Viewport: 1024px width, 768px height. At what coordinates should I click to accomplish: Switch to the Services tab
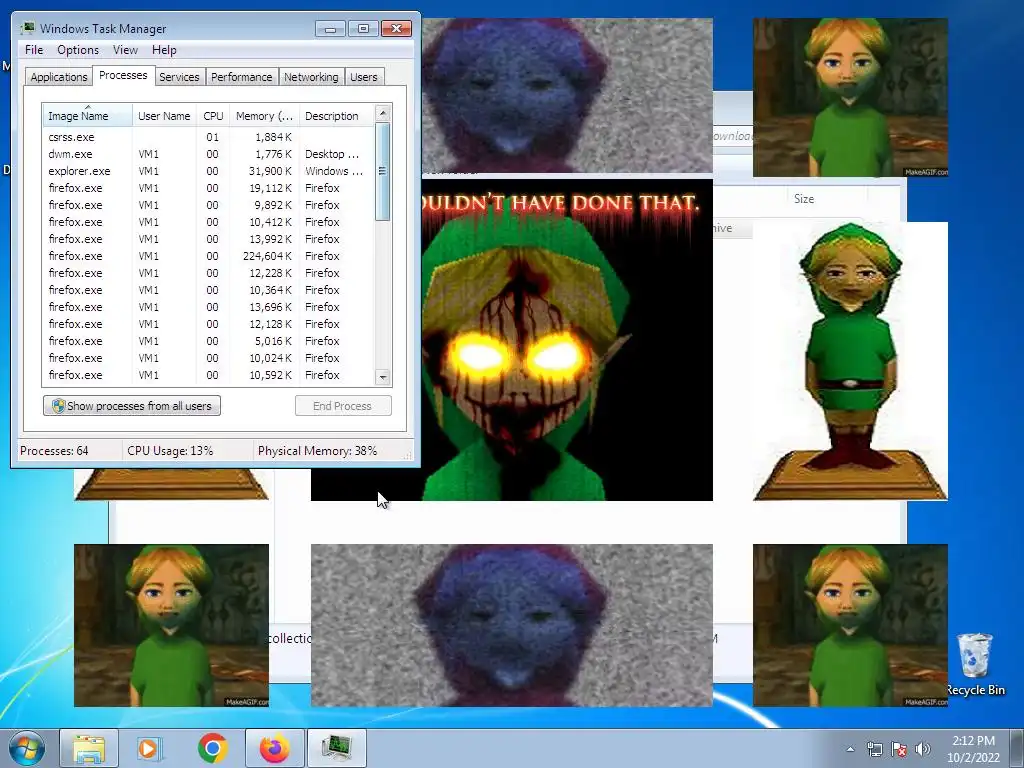pos(179,77)
